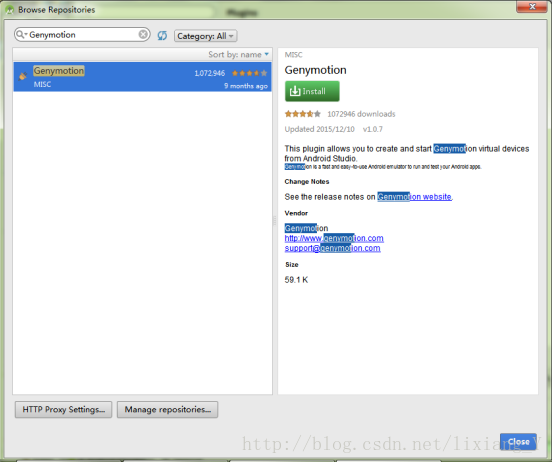Click the Genymotion title in the details panel
552x462 pixels.
(315, 70)
